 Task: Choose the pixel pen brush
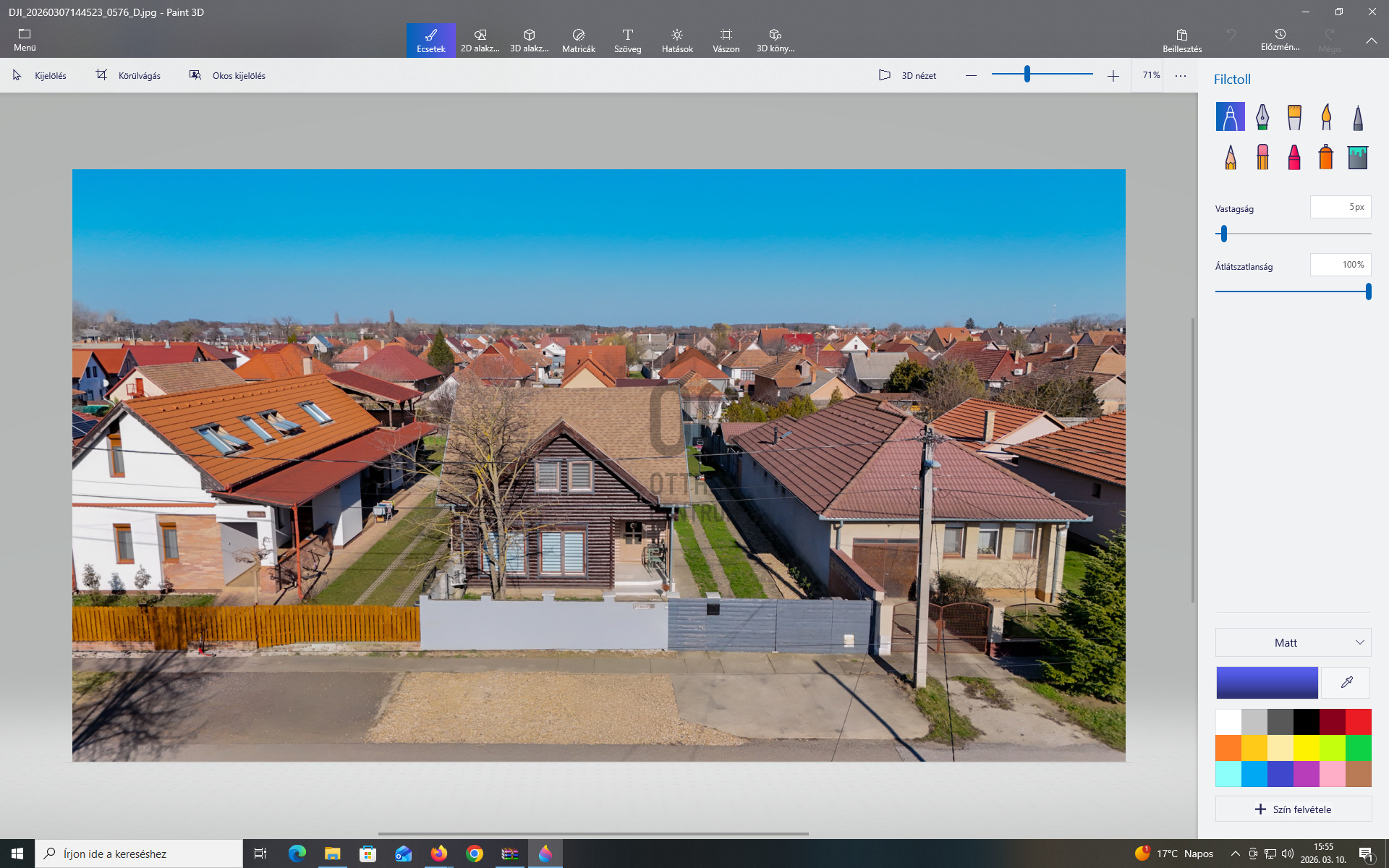pos(1359,116)
